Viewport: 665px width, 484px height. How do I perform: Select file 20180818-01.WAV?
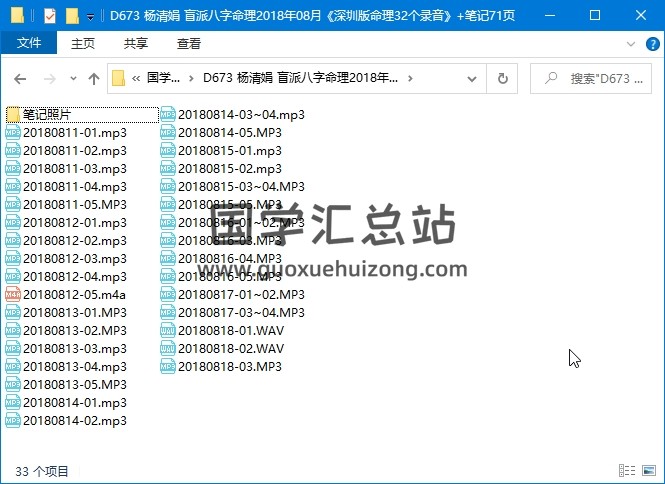pyautogui.click(x=231, y=330)
